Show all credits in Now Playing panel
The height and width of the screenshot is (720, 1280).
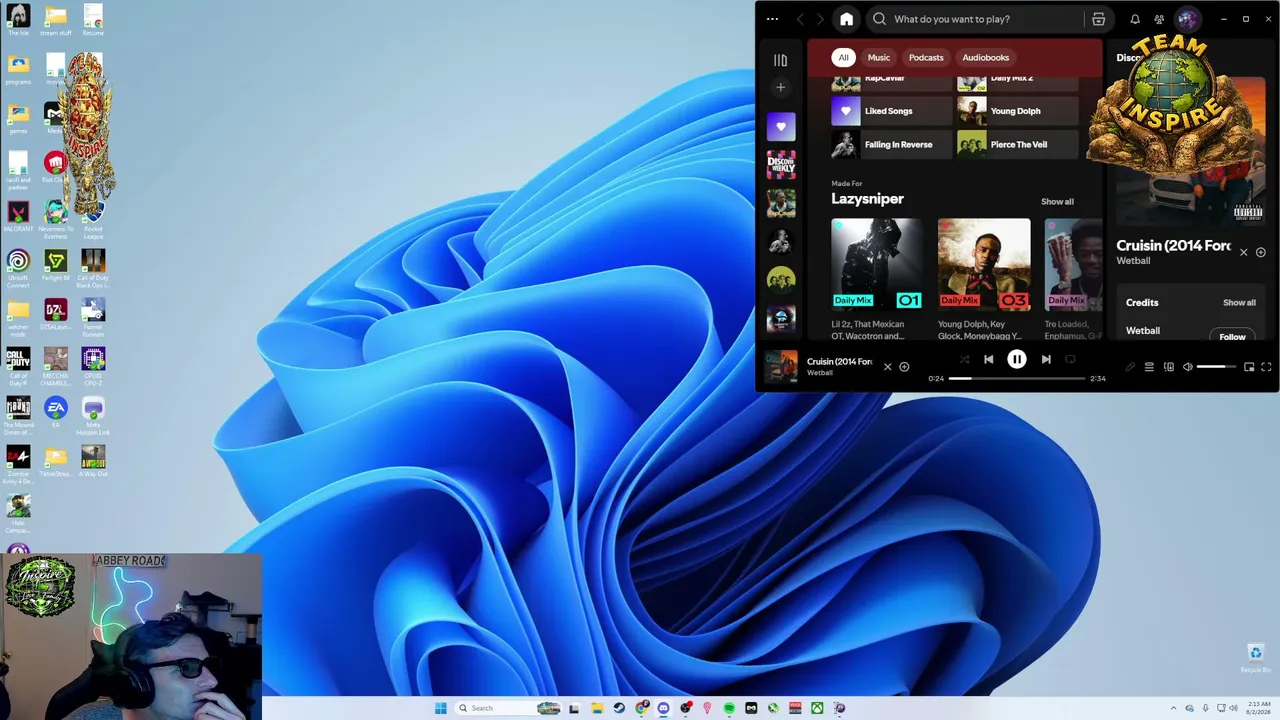pos(1239,303)
